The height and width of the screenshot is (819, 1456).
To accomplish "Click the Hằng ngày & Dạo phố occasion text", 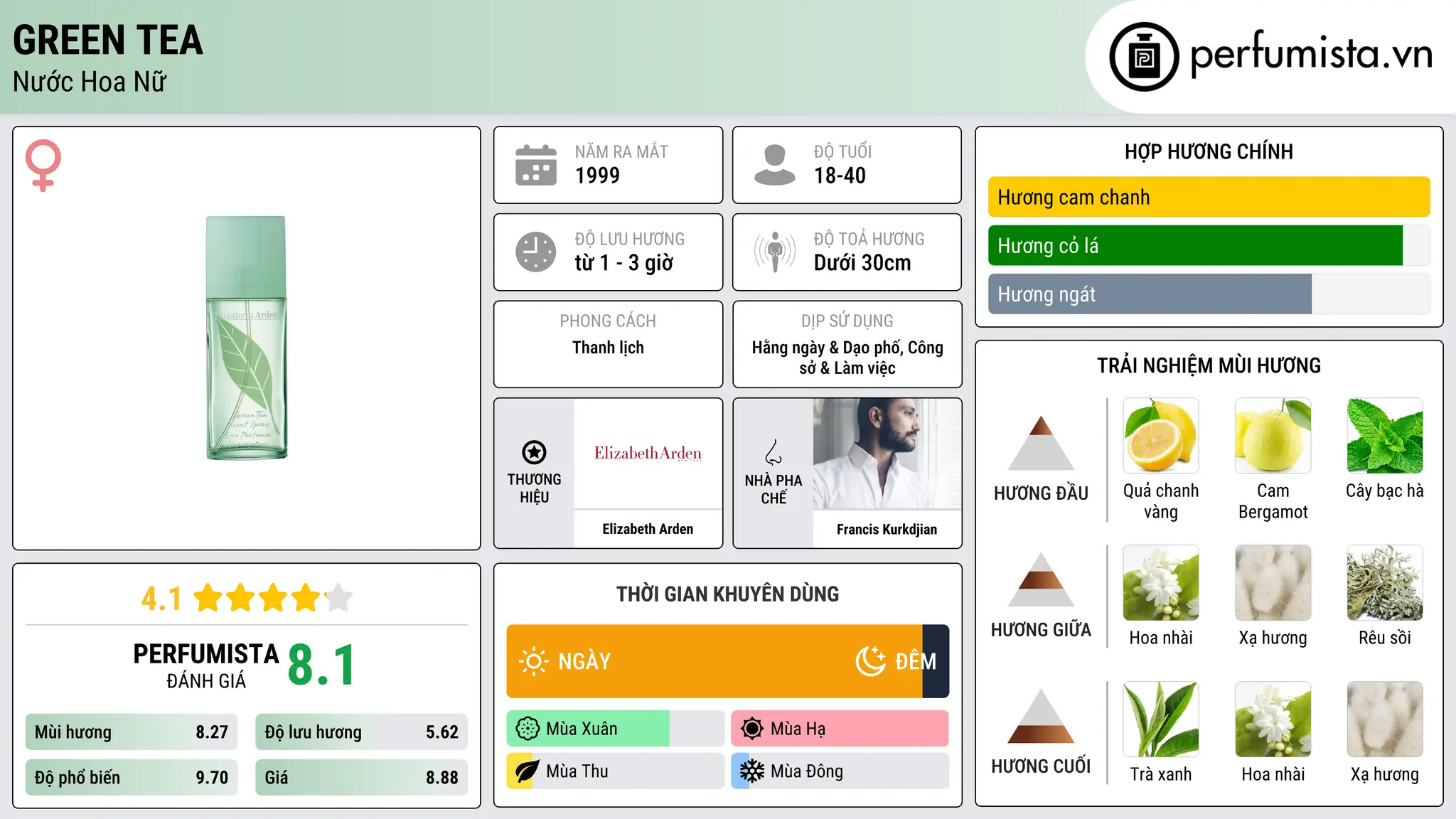I will (x=847, y=358).
